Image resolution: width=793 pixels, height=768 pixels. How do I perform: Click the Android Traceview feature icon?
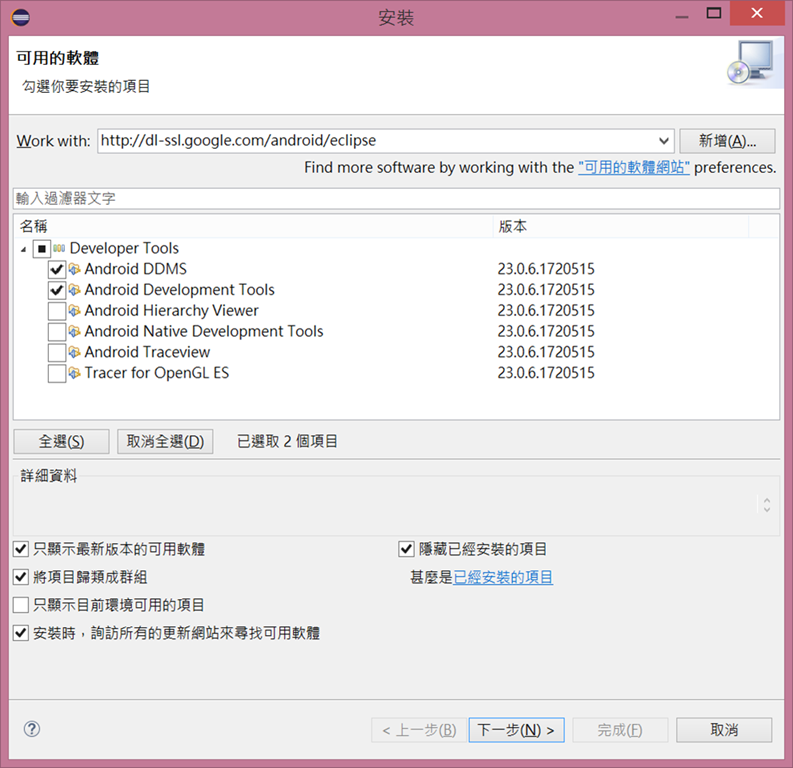point(74,352)
